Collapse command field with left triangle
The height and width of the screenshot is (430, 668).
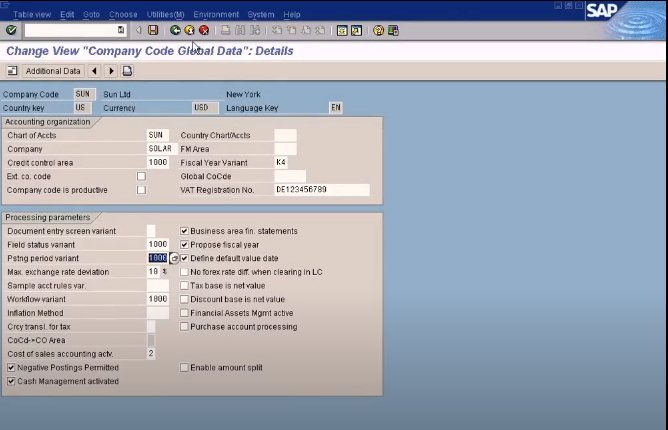(138, 30)
